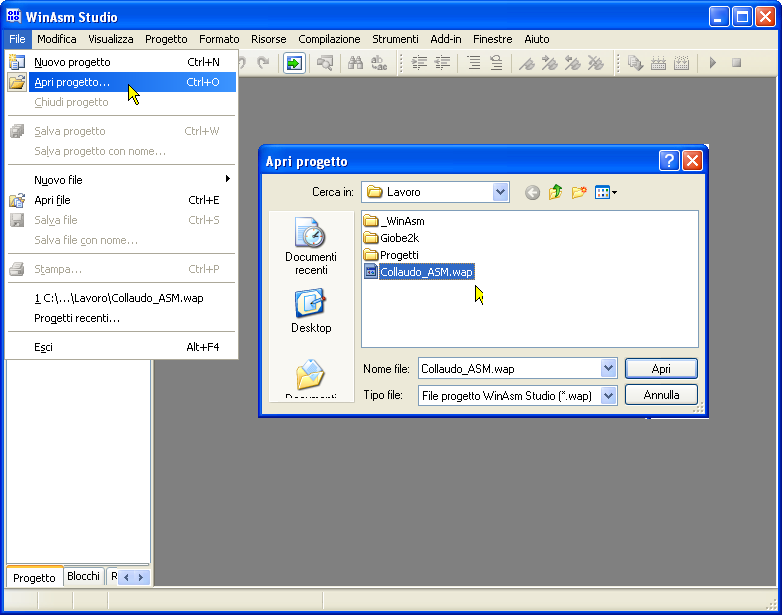Click the Nome file text field

tap(510, 369)
